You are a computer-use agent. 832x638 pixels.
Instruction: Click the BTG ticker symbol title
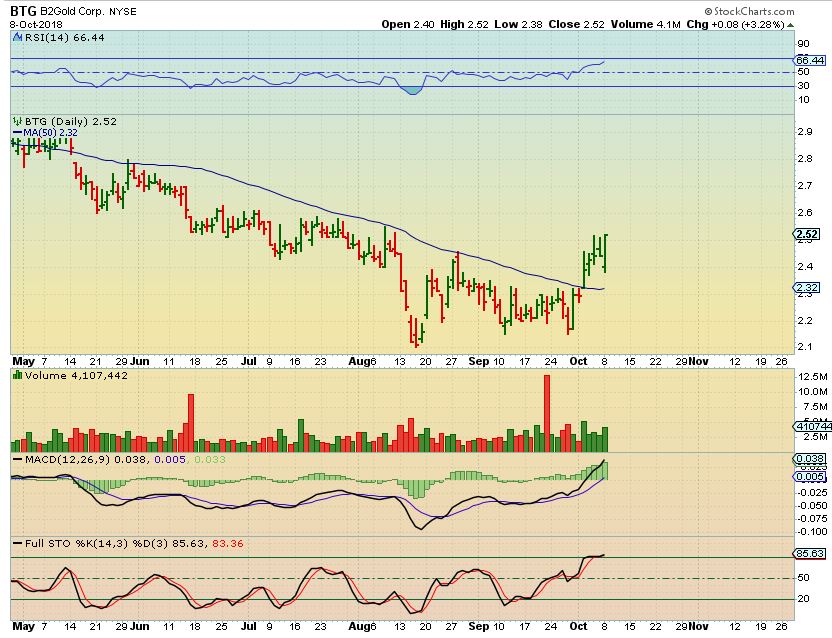pyautogui.click(x=23, y=11)
